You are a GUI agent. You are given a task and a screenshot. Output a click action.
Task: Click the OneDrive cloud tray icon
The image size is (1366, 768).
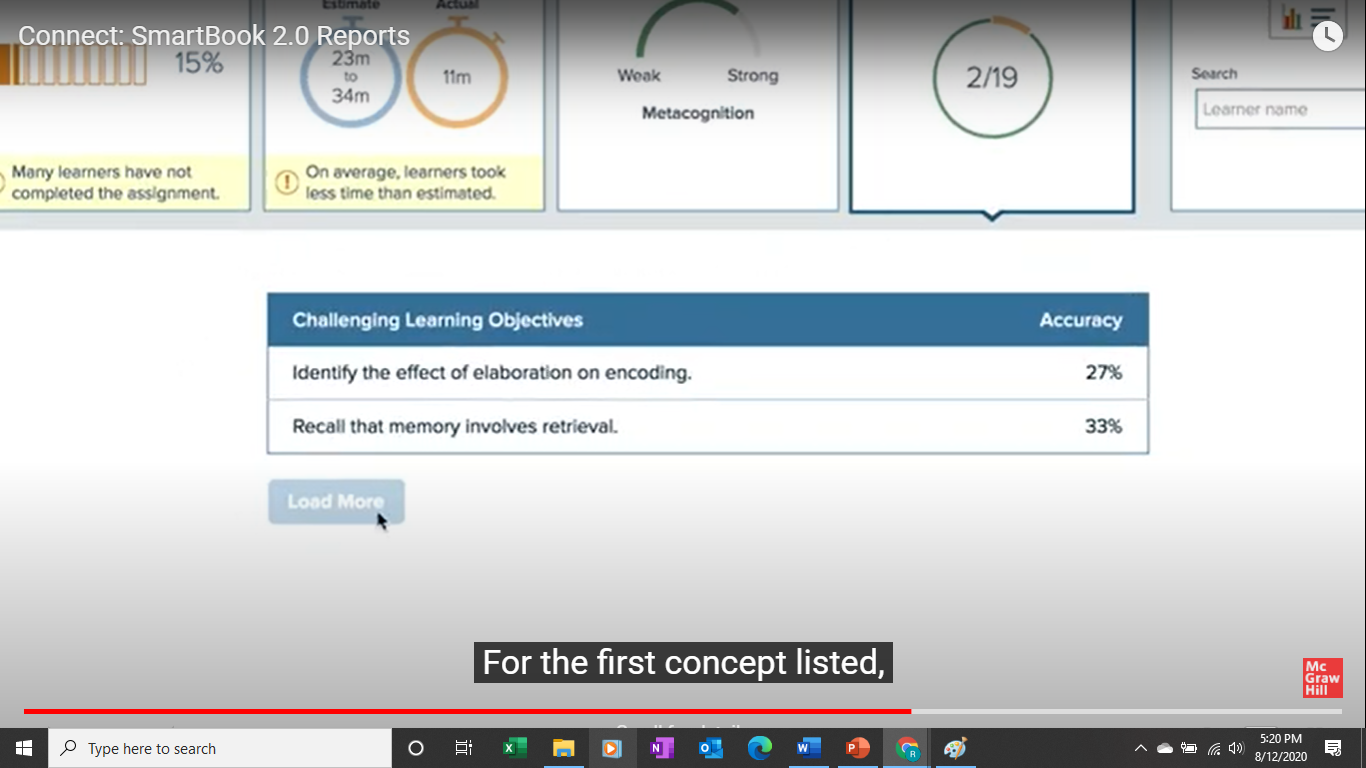click(x=1165, y=748)
